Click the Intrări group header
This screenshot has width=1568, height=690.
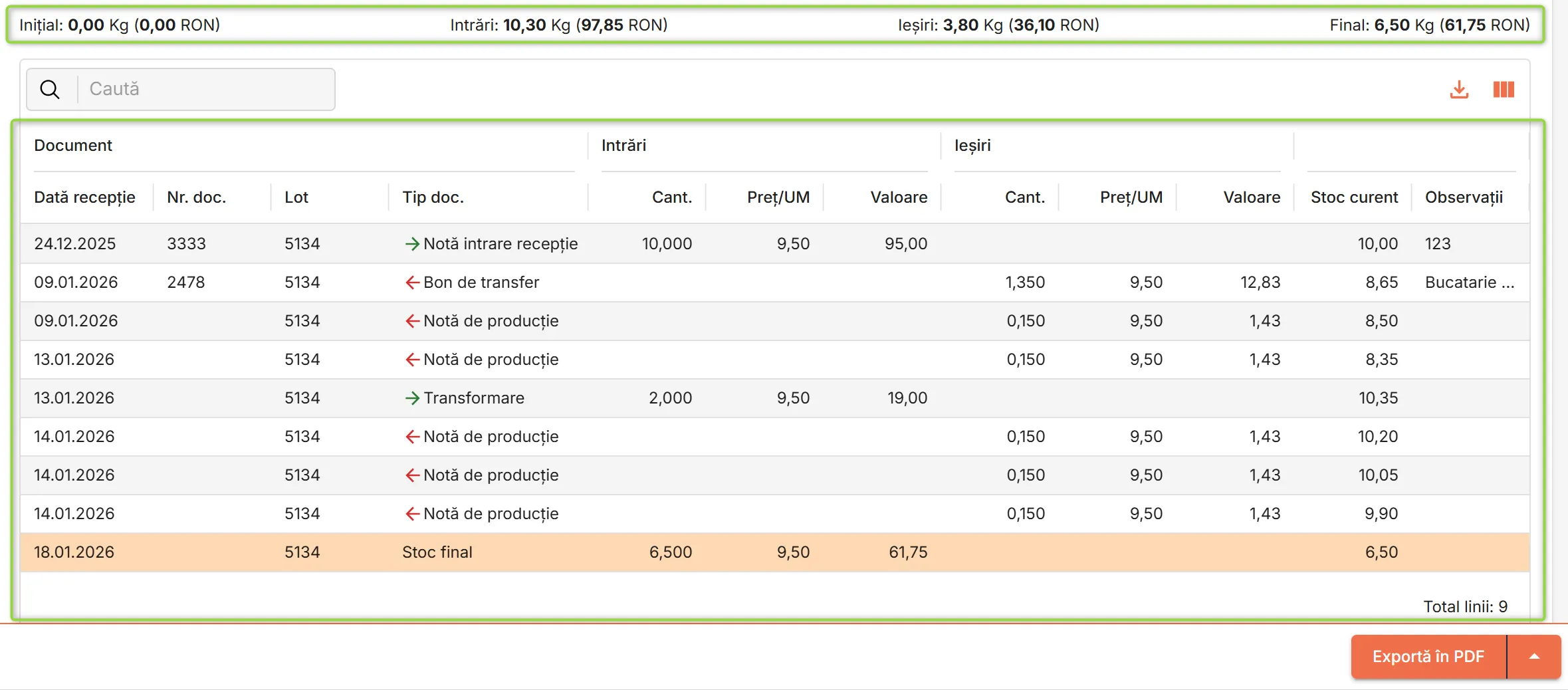(x=623, y=146)
